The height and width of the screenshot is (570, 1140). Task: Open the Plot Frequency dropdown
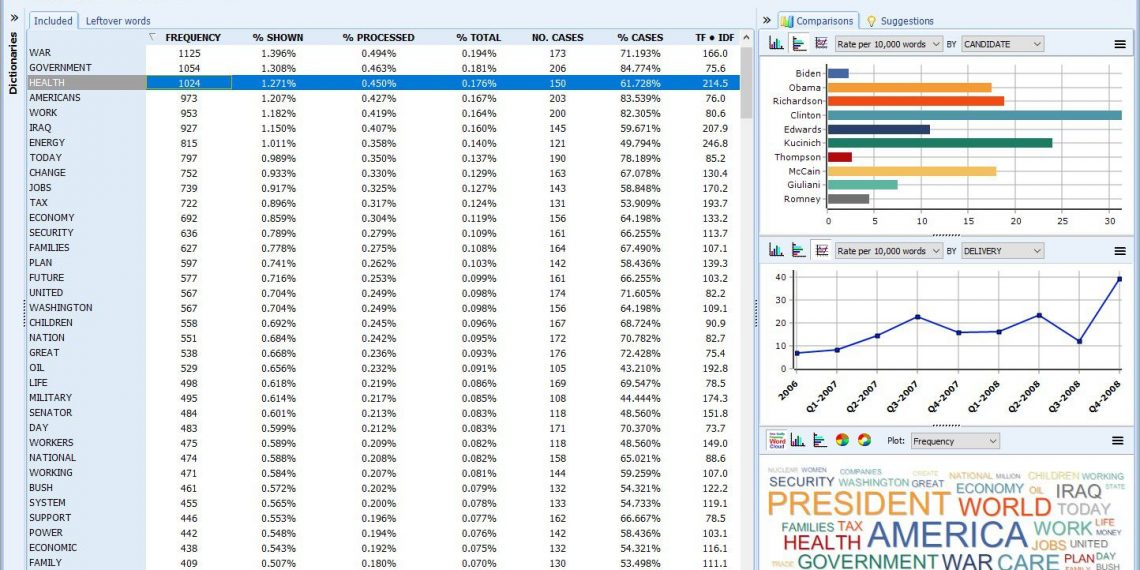tap(953, 441)
